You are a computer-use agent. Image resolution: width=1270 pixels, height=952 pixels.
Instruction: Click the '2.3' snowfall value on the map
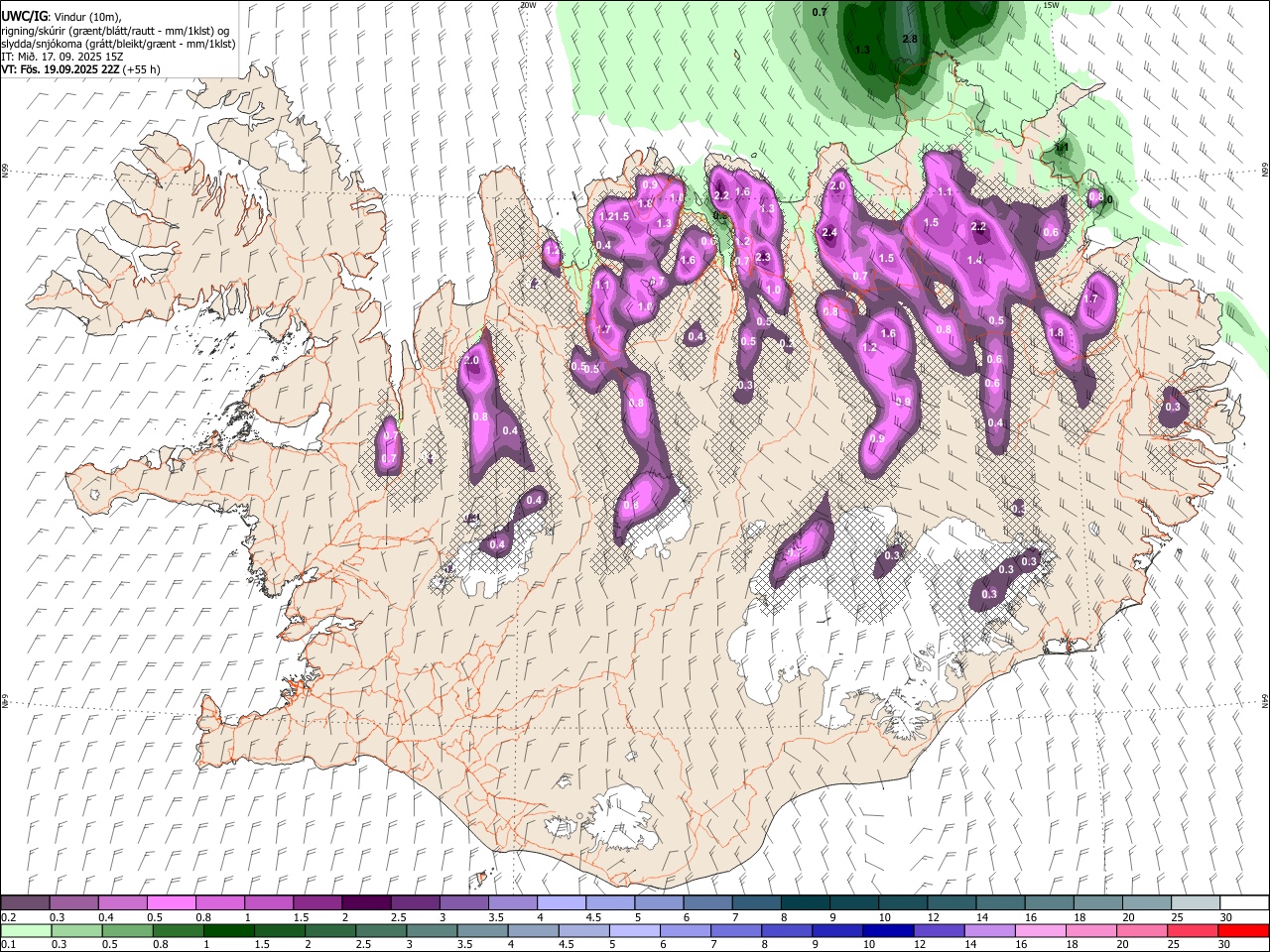pyautogui.click(x=763, y=257)
